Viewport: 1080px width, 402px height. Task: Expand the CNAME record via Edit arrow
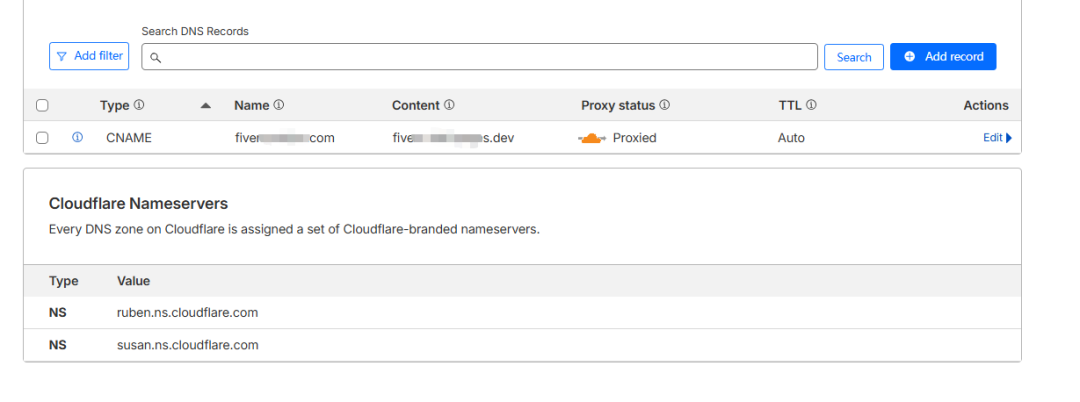click(1008, 138)
